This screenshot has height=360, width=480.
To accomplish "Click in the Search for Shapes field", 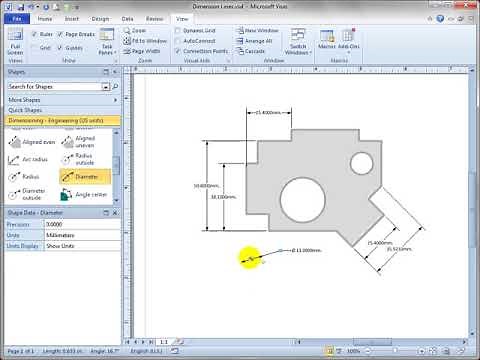I will pyautogui.click(x=55, y=87).
